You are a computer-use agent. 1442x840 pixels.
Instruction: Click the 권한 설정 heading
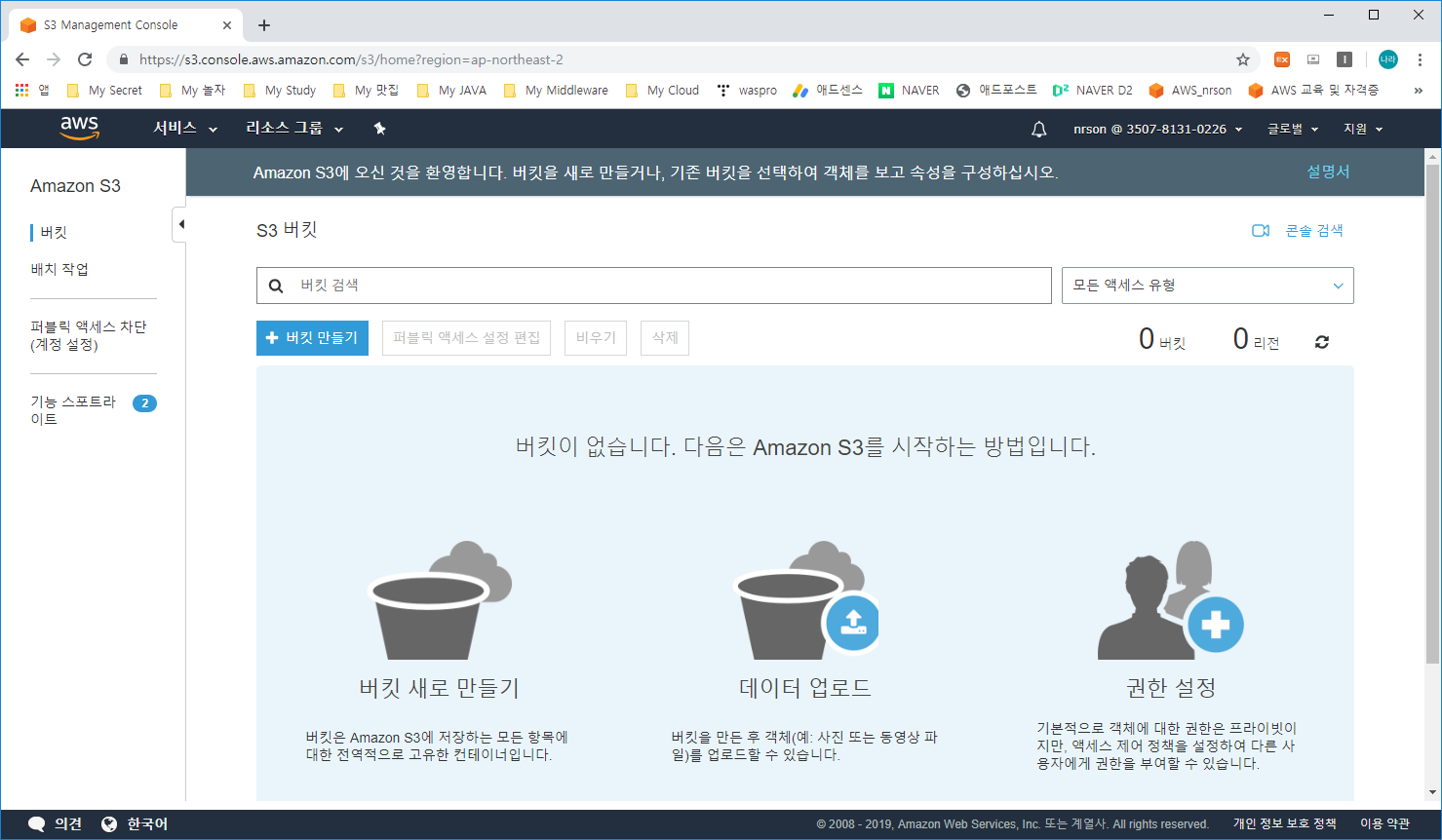tap(1171, 688)
